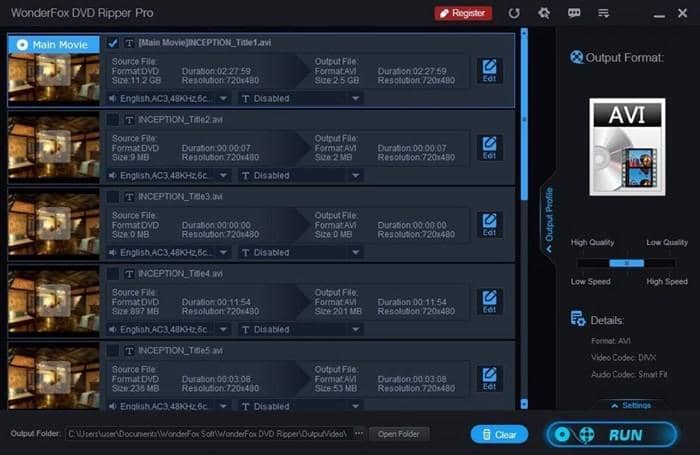This screenshot has width=700, height=455.
Task: Click the speaker icon in Title1 row
Action: coord(112,98)
